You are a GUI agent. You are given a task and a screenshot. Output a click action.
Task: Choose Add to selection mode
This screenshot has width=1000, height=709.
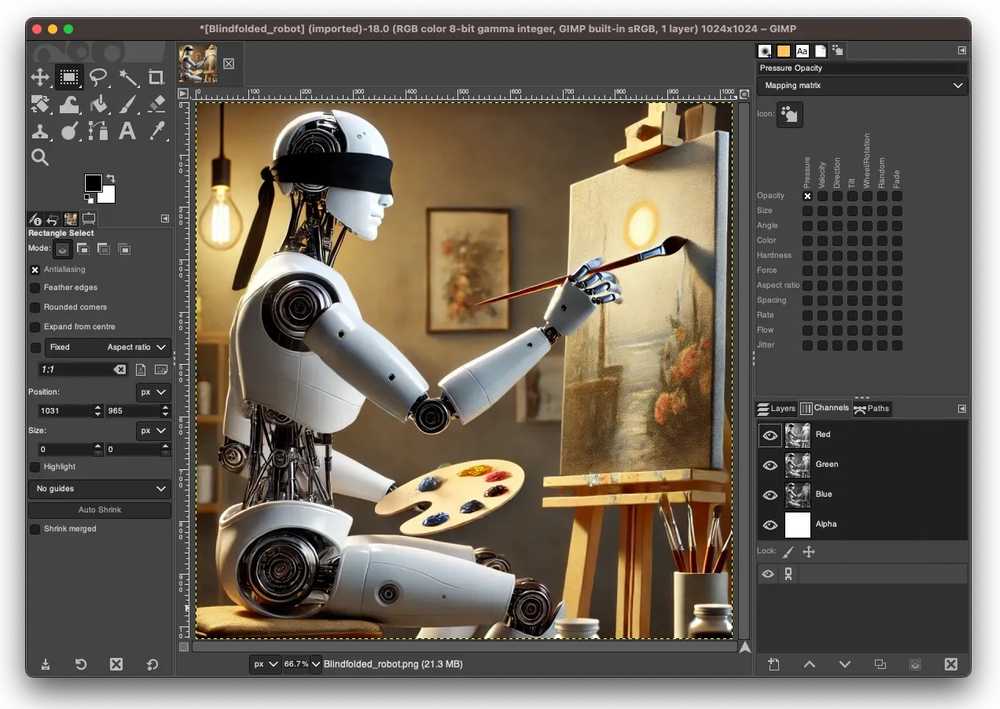(x=83, y=249)
